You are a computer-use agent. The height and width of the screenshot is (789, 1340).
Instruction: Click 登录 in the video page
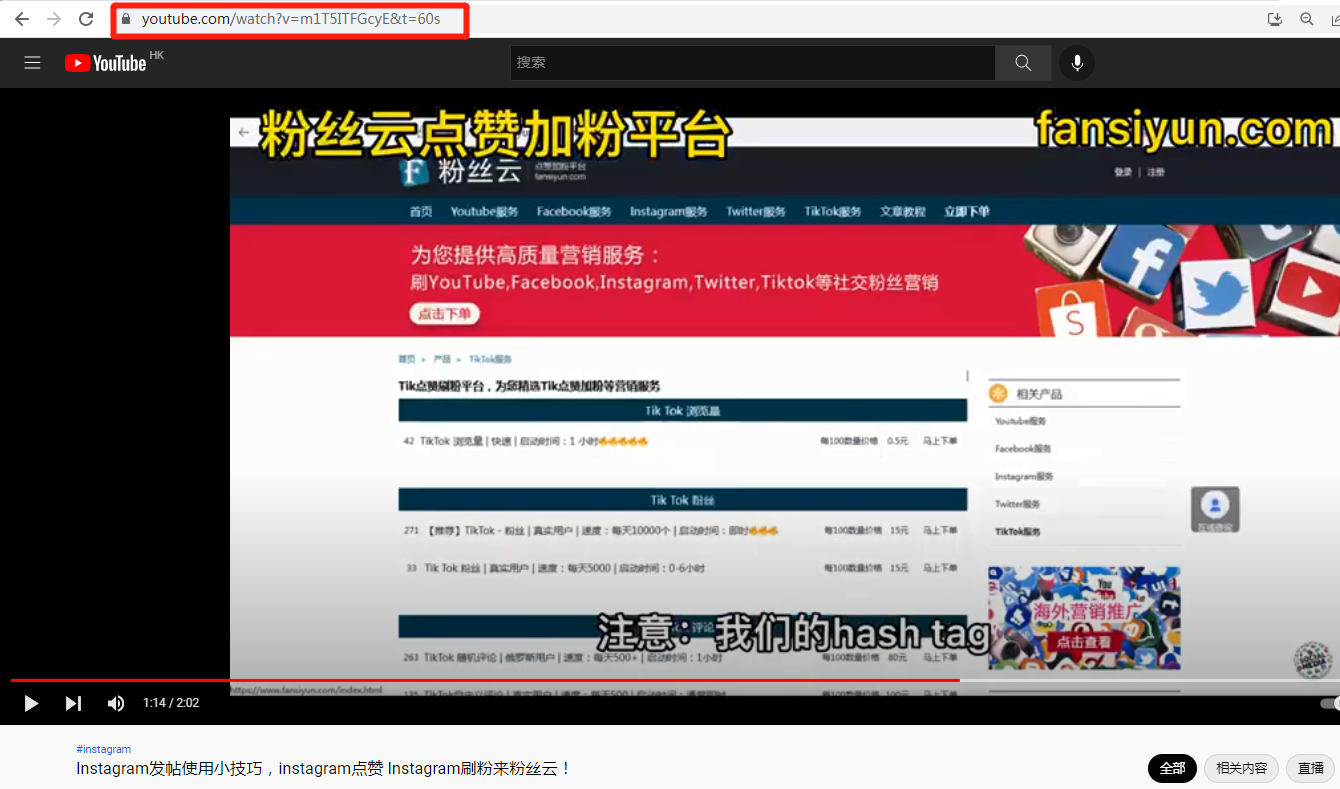click(x=1123, y=172)
